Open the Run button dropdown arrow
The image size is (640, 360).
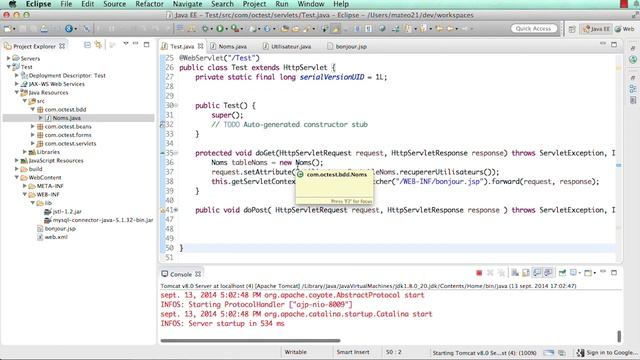pos(226,29)
